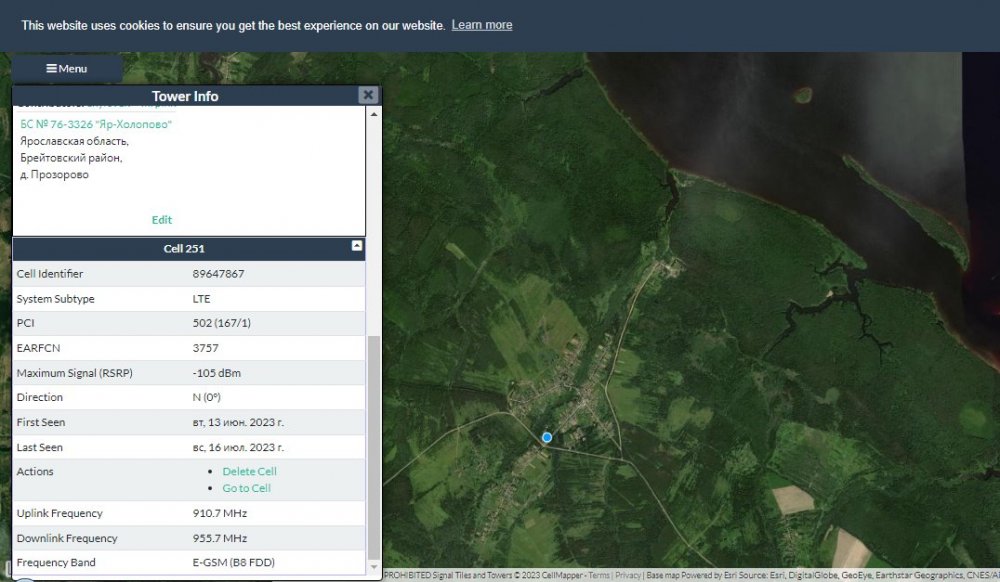Click the Delete Cell action link
The width and height of the screenshot is (1000, 582).
click(249, 472)
